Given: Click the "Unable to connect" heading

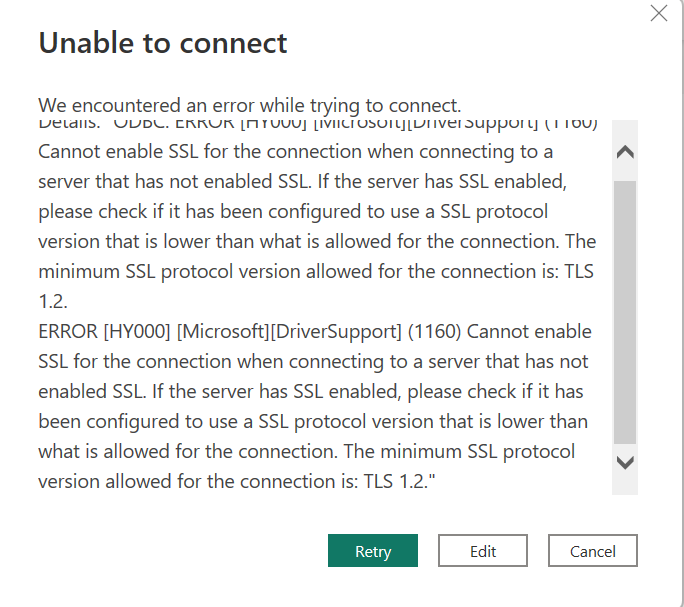Looking at the screenshot, I should coord(162,43).
